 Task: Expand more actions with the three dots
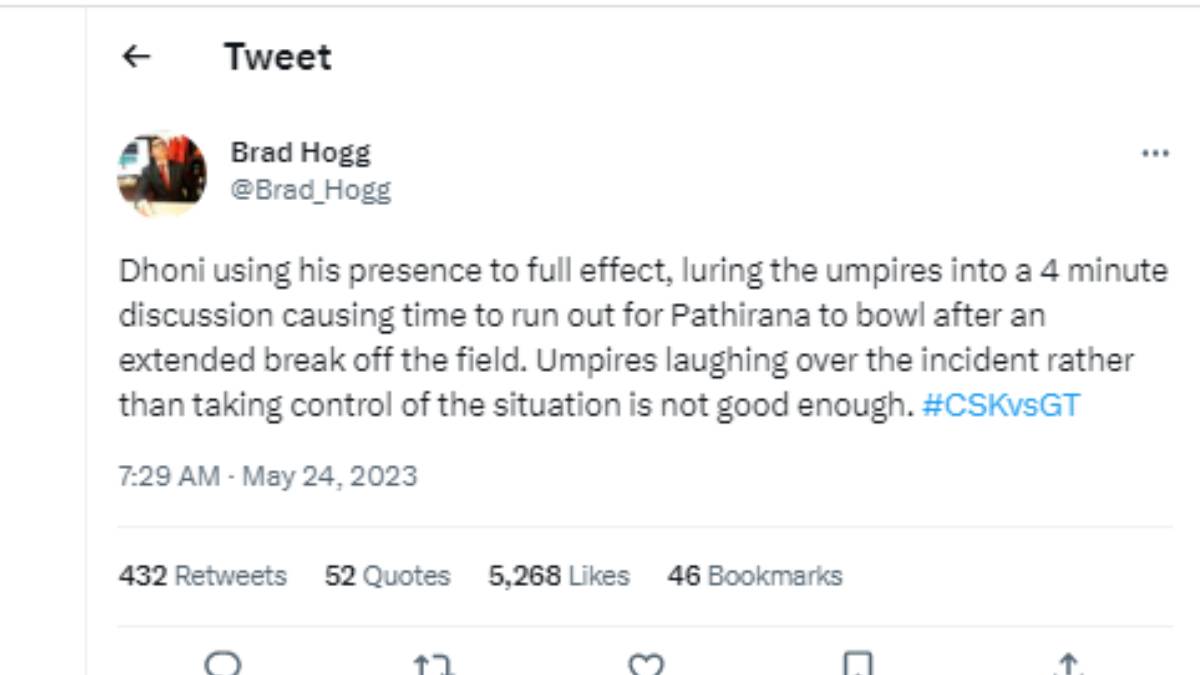tap(1155, 152)
